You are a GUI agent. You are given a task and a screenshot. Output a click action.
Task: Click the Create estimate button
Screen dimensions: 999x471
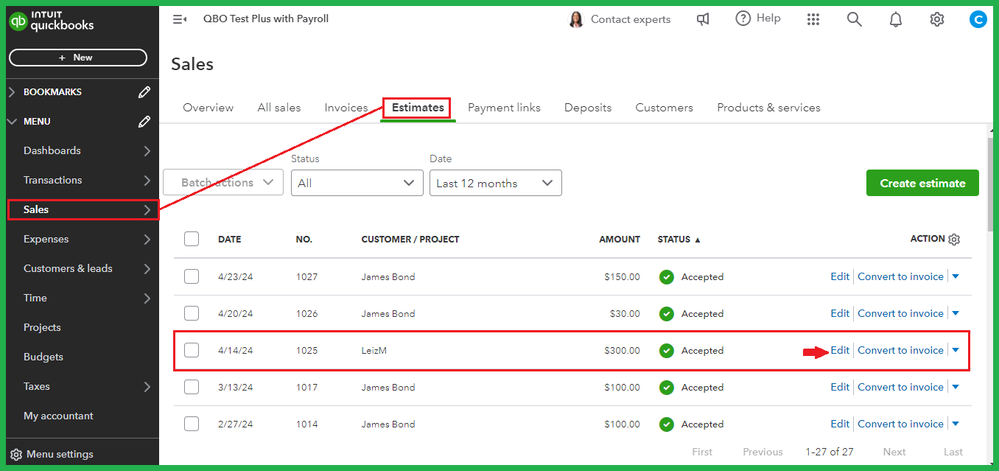[x=922, y=183]
